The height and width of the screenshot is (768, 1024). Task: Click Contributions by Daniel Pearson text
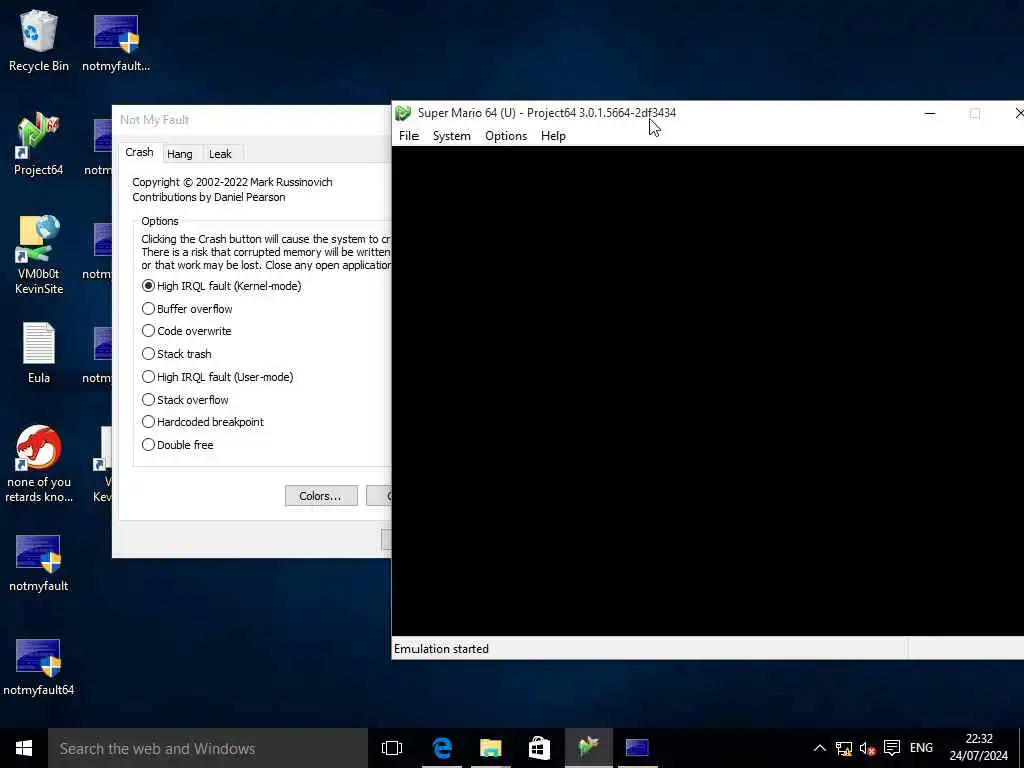point(209,197)
